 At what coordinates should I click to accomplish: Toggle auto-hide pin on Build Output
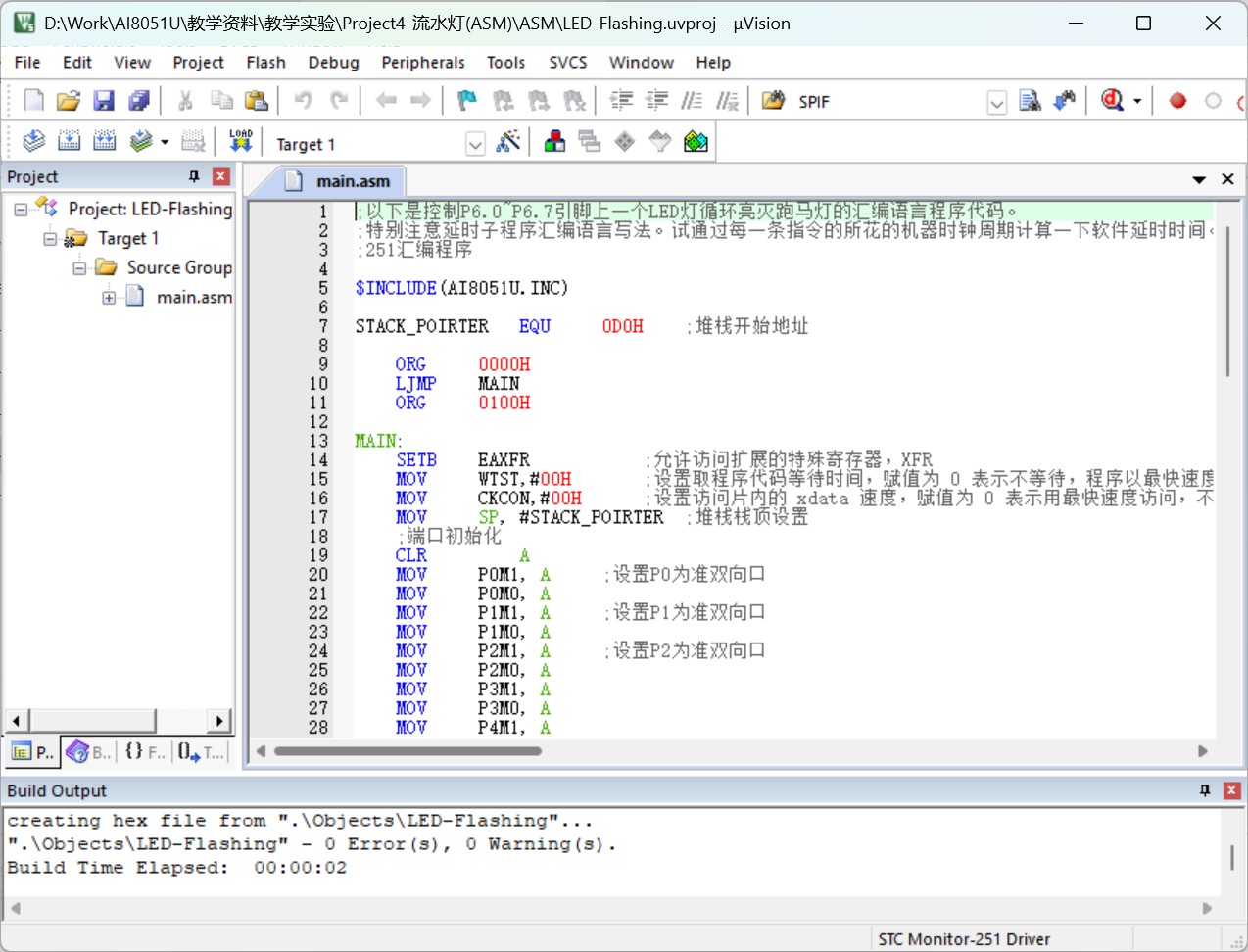1205,790
